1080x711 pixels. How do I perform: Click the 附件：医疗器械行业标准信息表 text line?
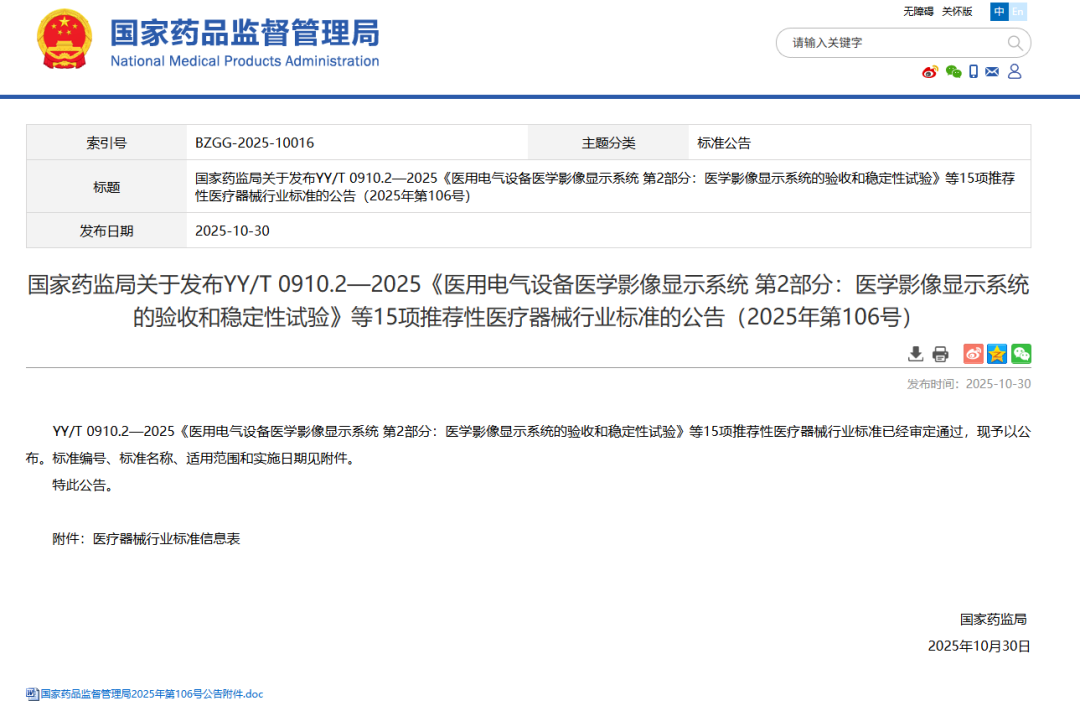click(x=146, y=539)
